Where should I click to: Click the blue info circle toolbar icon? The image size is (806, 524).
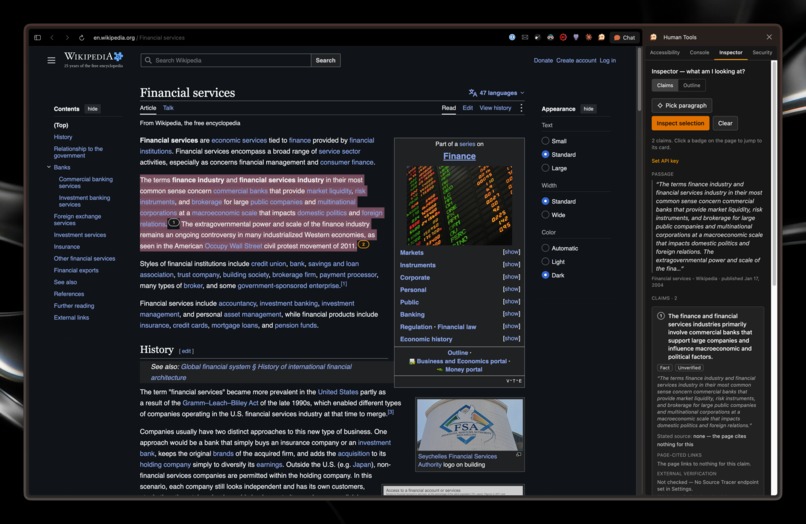tap(512, 38)
